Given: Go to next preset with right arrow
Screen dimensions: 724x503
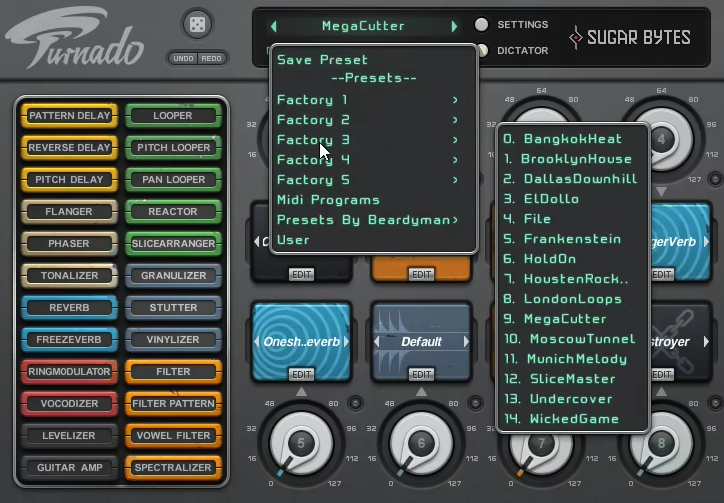Looking at the screenshot, I should pyautogui.click(x=454, y=26).
